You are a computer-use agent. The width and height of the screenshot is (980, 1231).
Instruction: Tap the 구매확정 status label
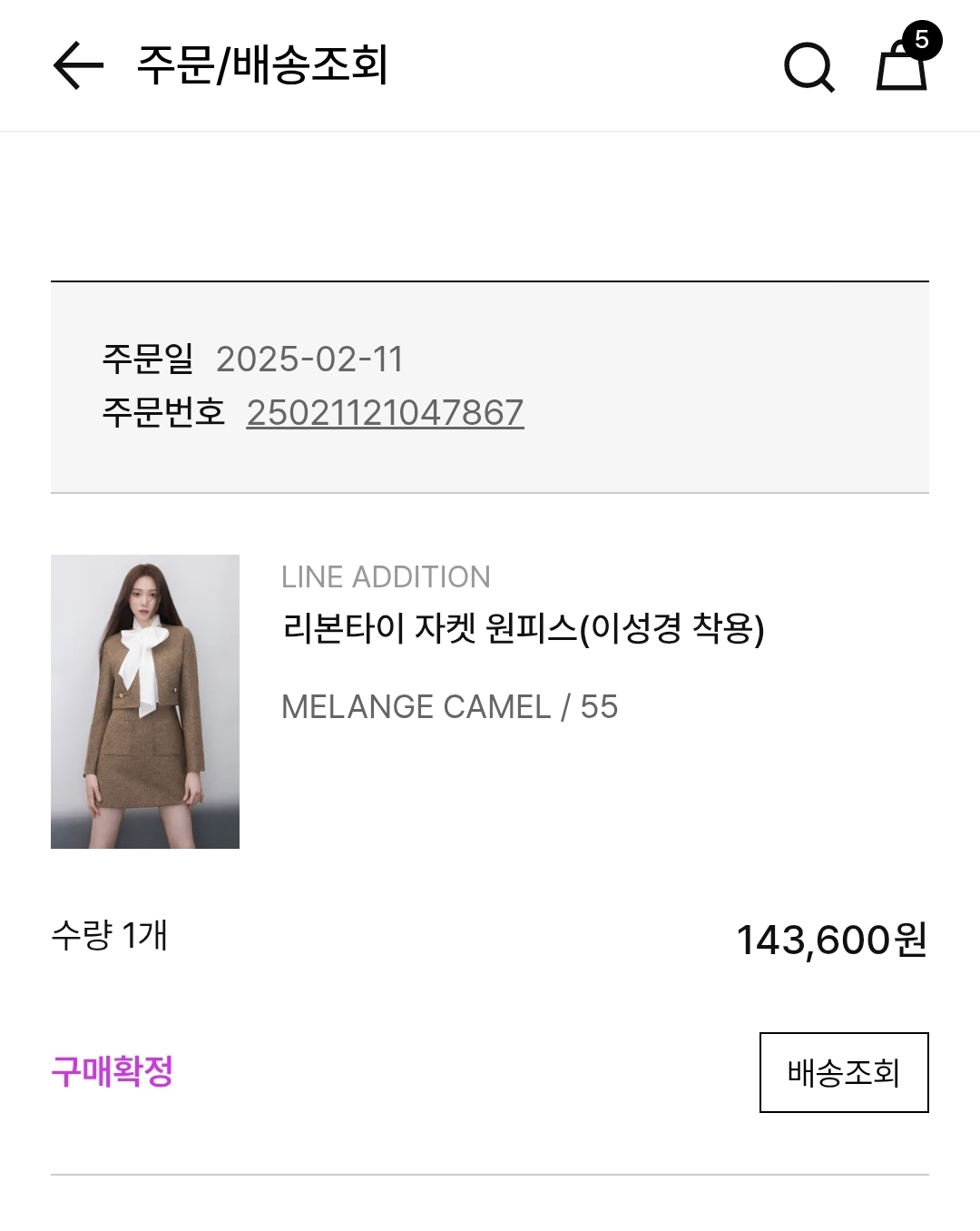point(112,1072)
